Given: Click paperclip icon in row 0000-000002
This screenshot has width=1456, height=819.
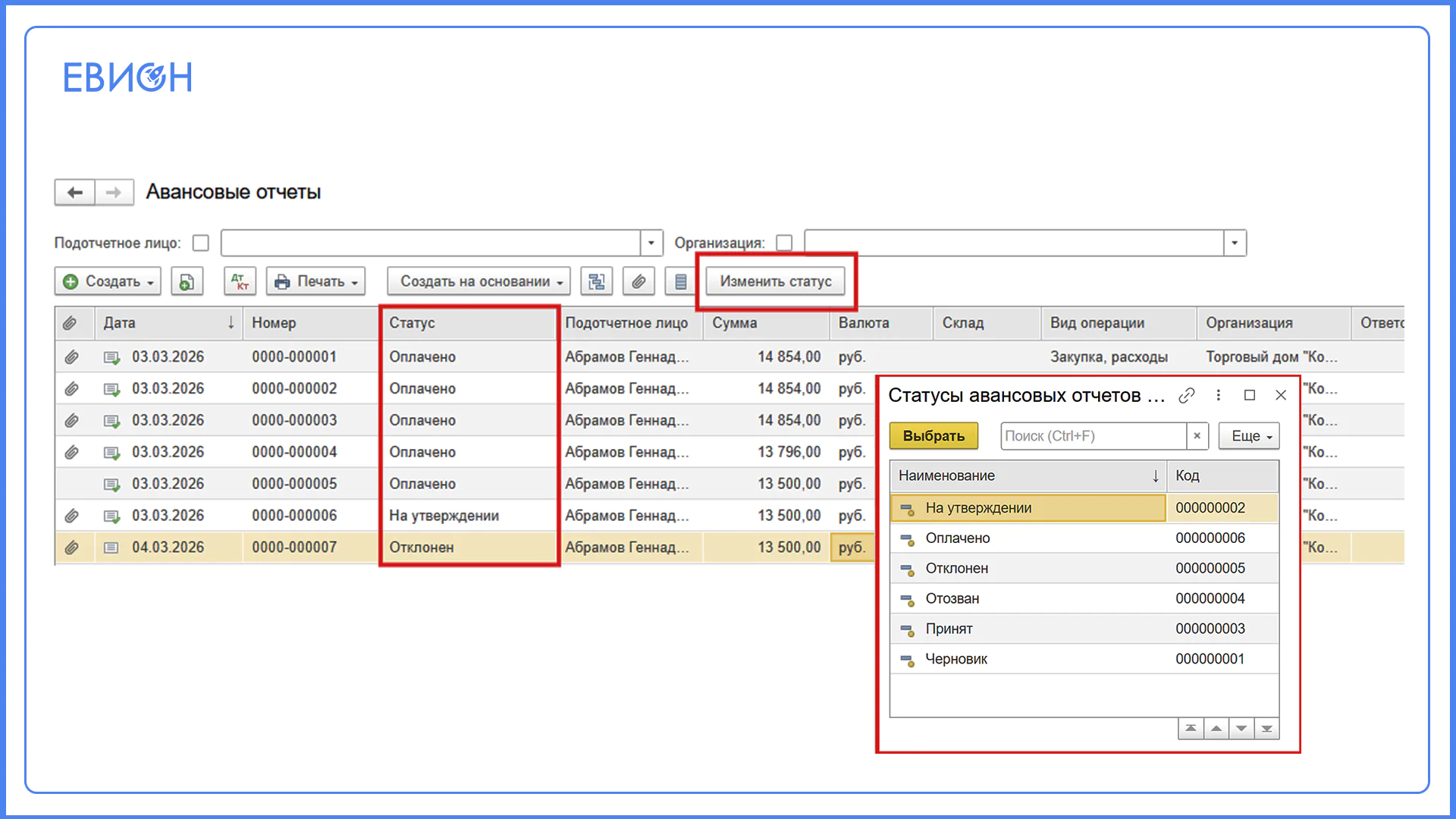Looking at the screenshot, I should (71, 388).
